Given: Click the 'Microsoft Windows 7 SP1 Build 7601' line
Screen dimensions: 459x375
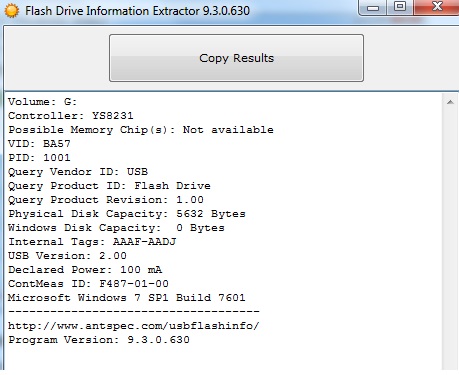Looking at the screenshot, I should pos(127,298).
